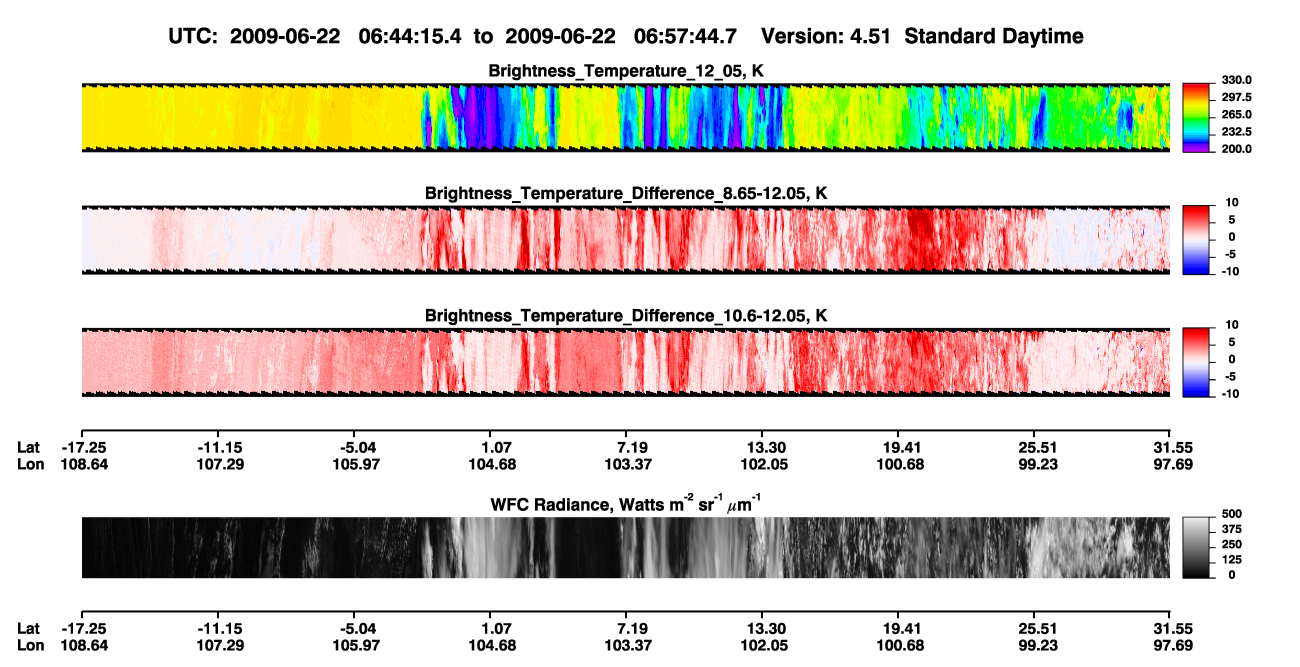Click the WFC Radiance grayscale color bar
Viewport: 1300px width, 667px height.
coord(1196,548)
